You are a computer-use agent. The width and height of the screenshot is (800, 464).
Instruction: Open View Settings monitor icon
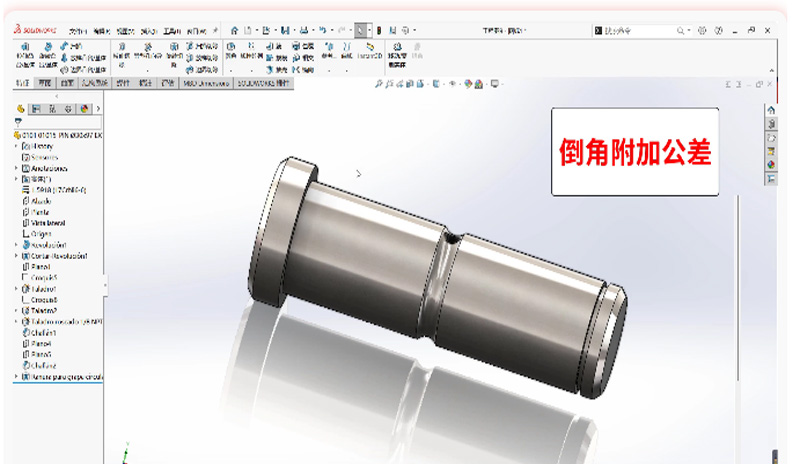(494, 84)
